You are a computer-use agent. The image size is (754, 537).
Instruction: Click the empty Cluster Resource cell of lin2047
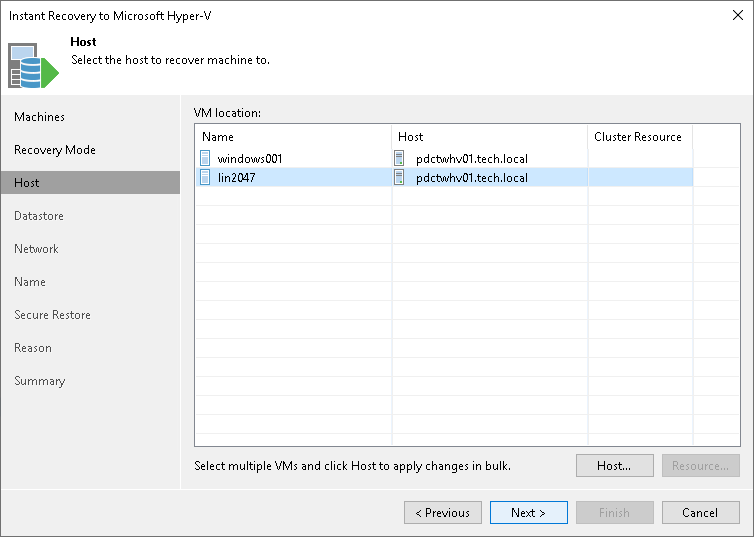[641, 177]
